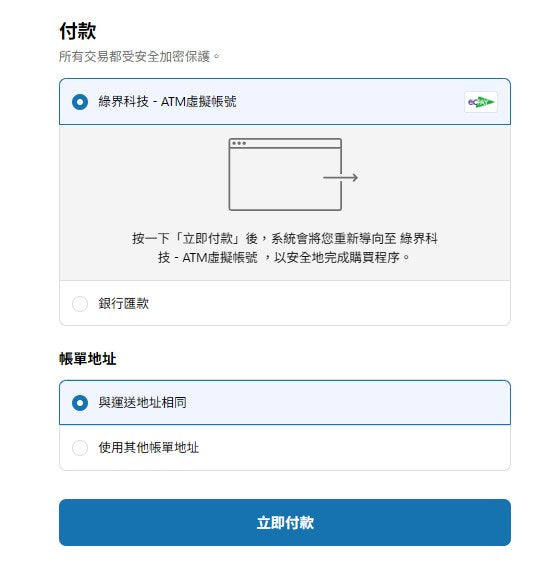
Task: Click the ECPay logo badge
Action: (481, 102)
